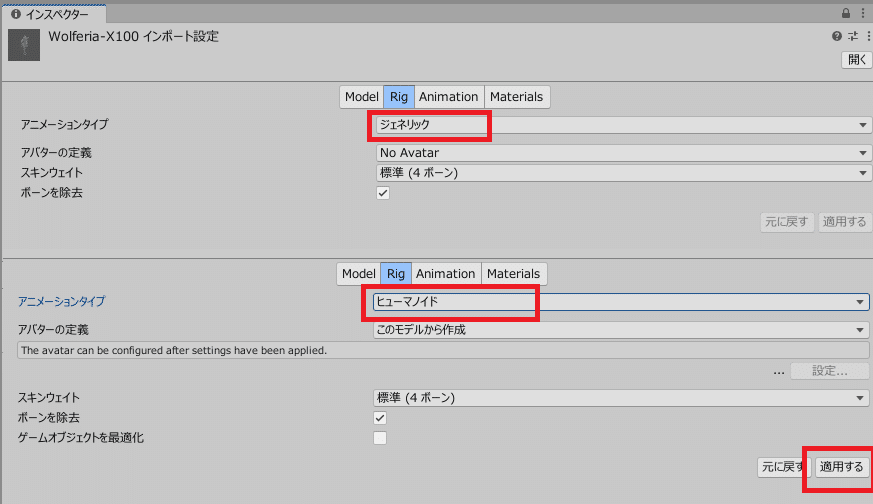Click the ellipsis next to 設定 button
This screenshot has height=504, width=873.
click(779, 372)
